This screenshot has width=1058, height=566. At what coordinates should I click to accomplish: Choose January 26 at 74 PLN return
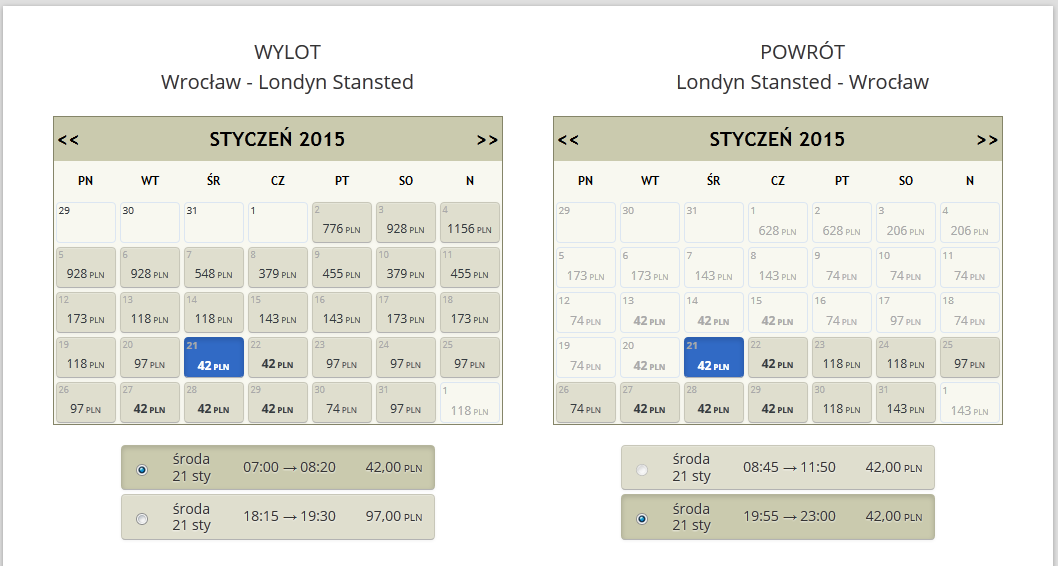[585, 403]
